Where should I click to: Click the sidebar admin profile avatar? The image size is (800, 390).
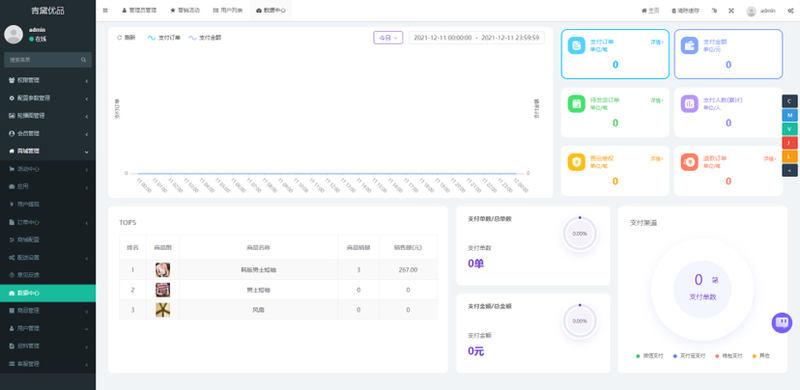[13, 34]
